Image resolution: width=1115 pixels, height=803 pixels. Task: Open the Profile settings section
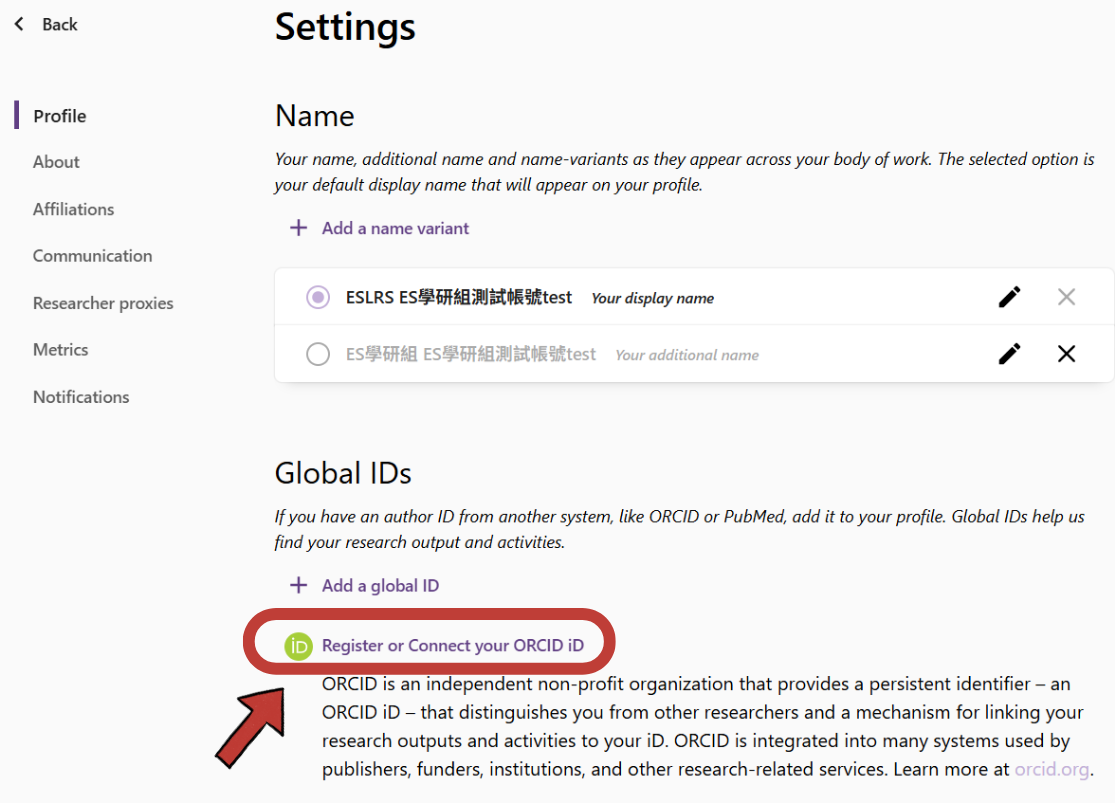coord(60,116)
